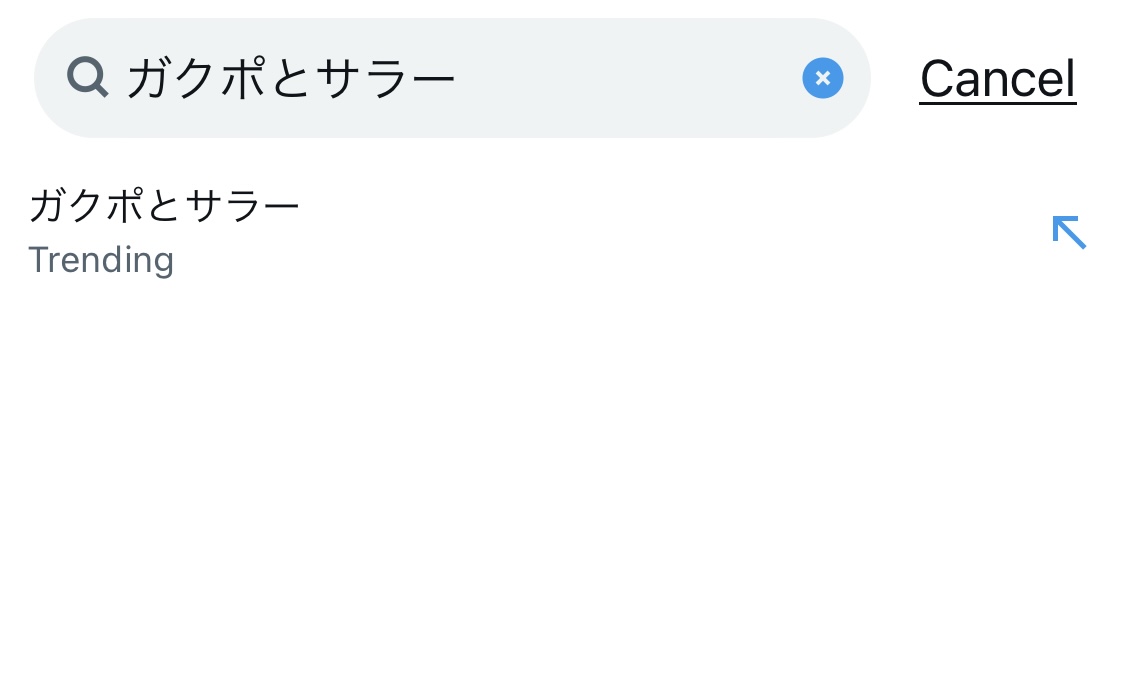This screenshot has width=1125, height=700.
Task: Select the ガクポとサラー trending suggestion
Action: [164, 207]
